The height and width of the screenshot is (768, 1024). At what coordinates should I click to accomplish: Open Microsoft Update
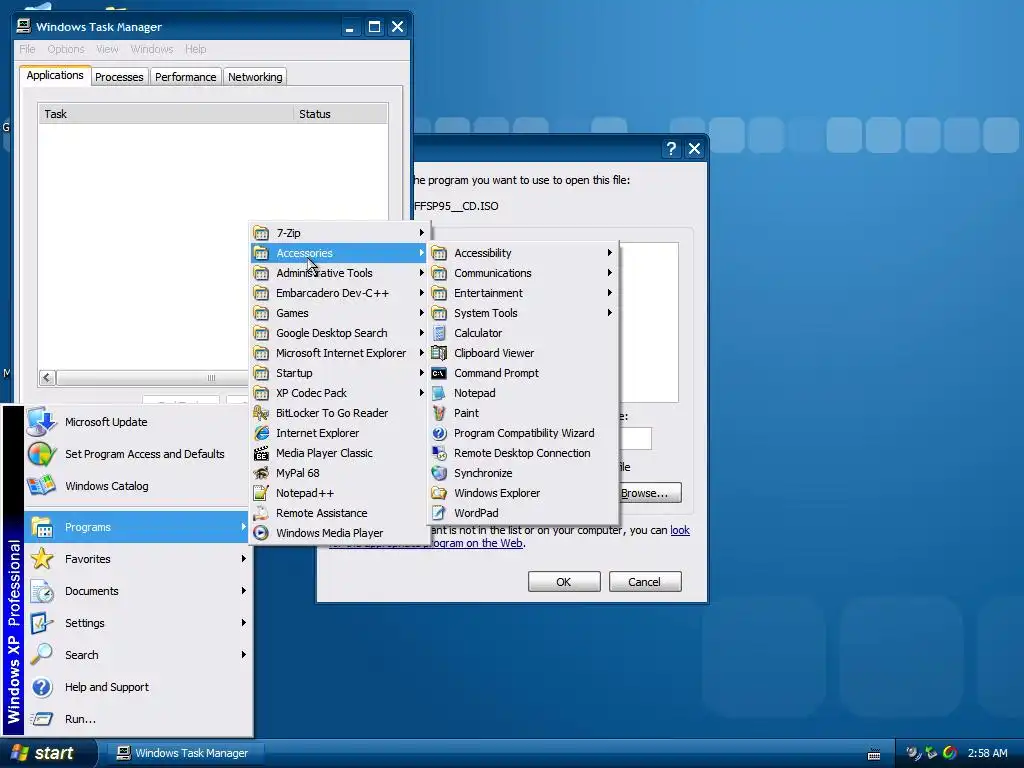click(138, 422)
